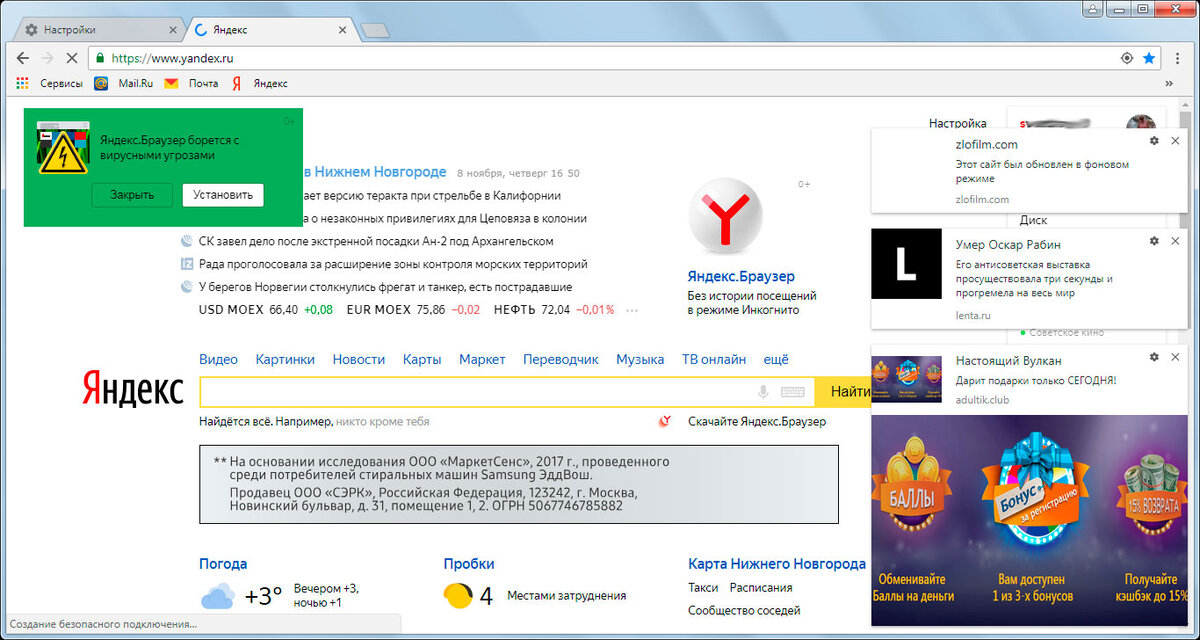Open the Яндекс bookmark in bookmarks bar
This screenshot has width=1200, height=640.
[260, 83]
